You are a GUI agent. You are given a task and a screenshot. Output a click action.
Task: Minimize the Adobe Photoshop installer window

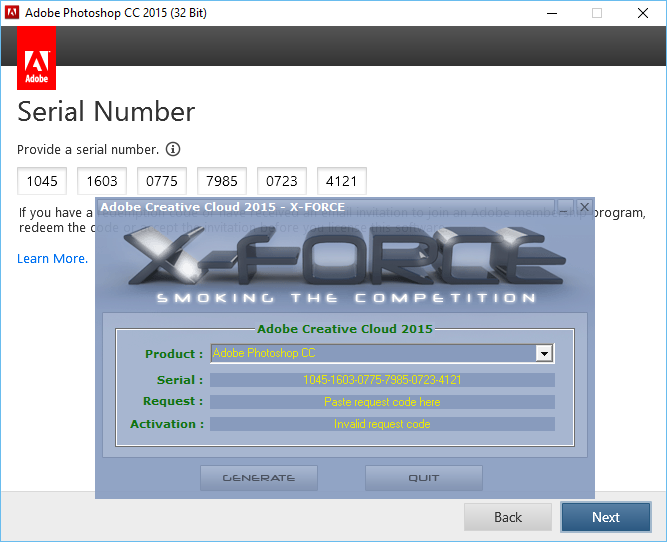[x=552, y=13]
